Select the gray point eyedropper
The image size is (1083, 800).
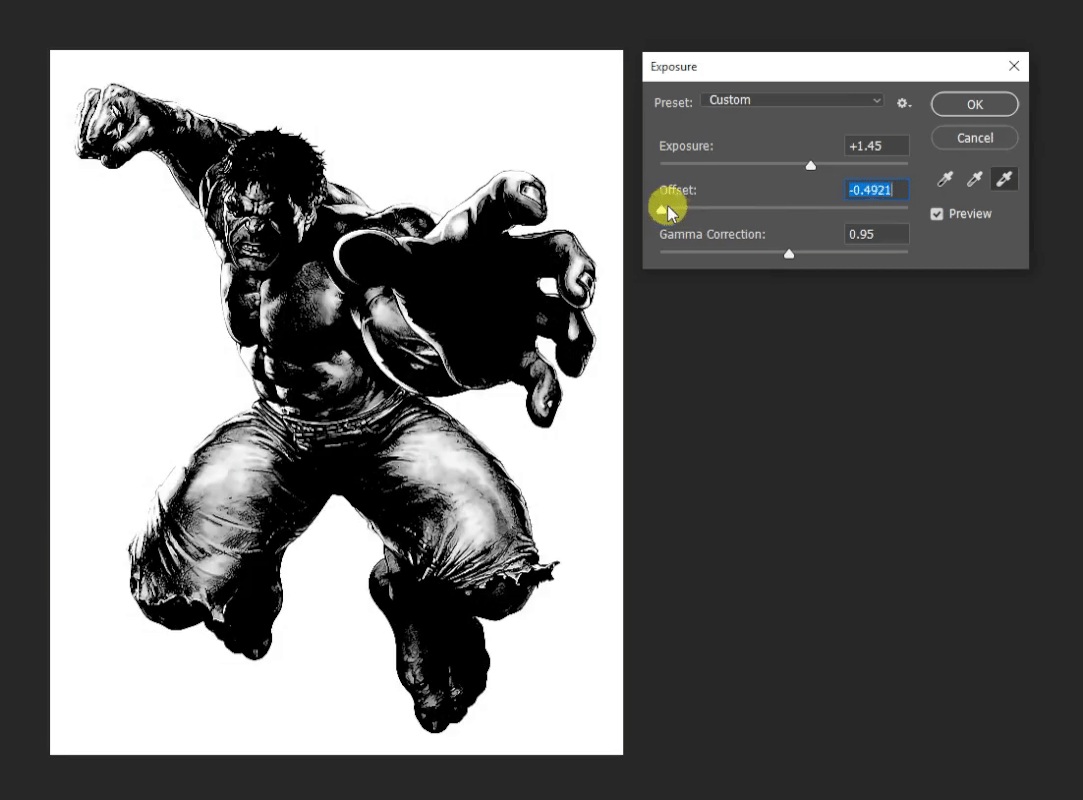click(975, 180)
